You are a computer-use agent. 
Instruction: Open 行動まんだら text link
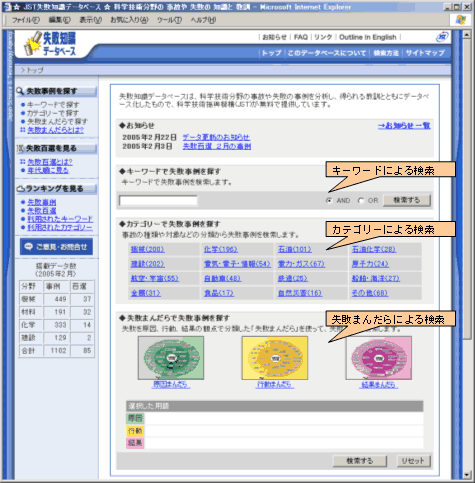point(275,384)
